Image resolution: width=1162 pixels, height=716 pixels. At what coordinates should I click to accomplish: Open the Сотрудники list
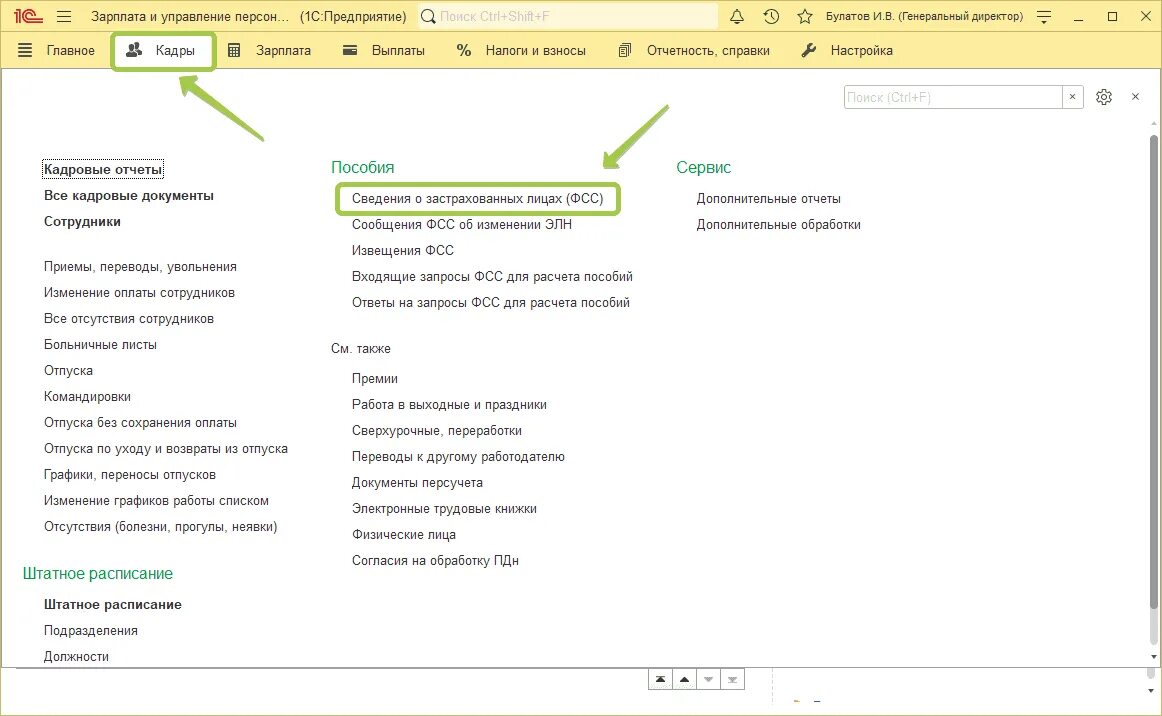82,222
